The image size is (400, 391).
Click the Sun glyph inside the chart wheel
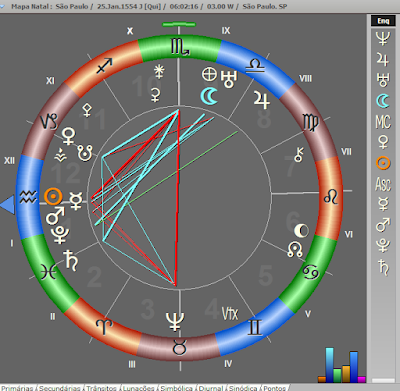[53, 196]
